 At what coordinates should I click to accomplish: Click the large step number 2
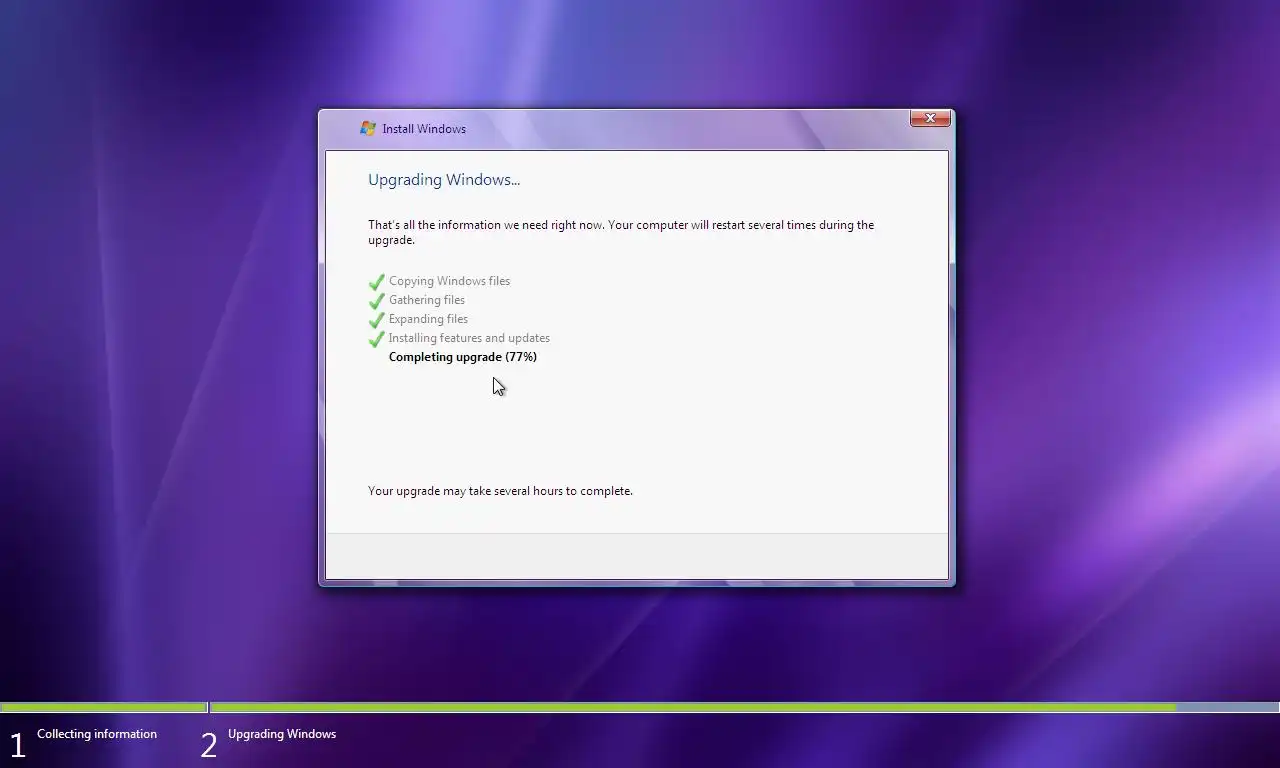(x=209, y=745)
